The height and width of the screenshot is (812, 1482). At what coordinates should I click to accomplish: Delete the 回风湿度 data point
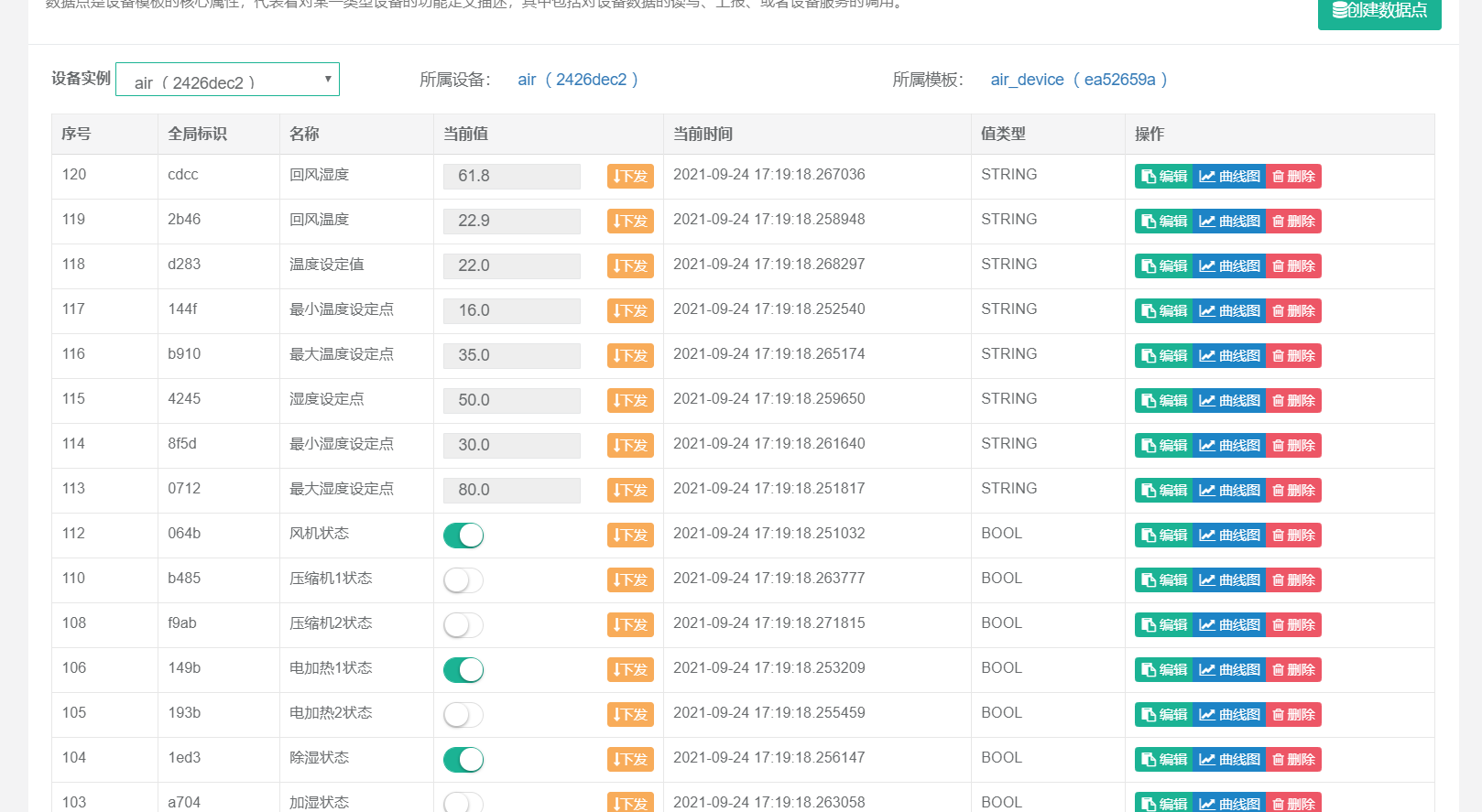[x=1293, y=177]
